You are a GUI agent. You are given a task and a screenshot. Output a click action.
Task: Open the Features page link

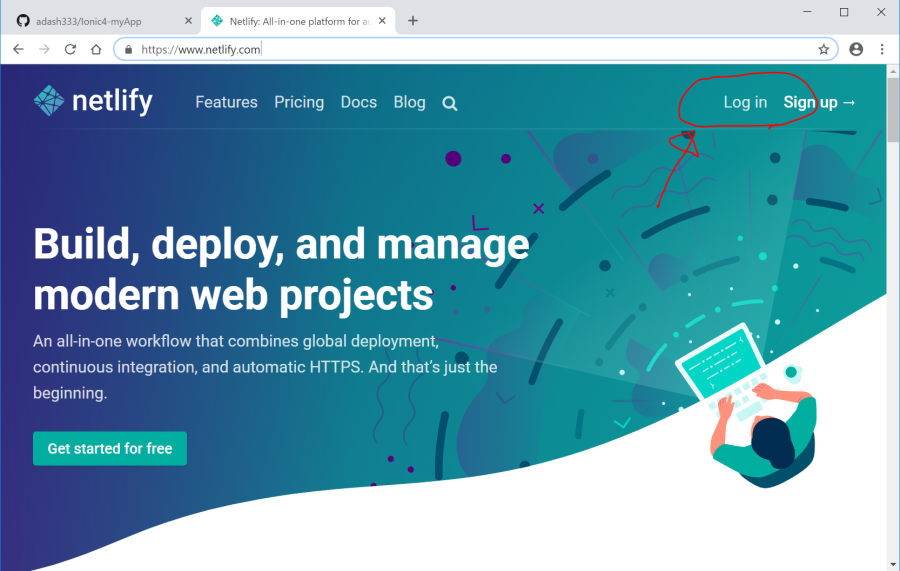click(x=226, y=102)
